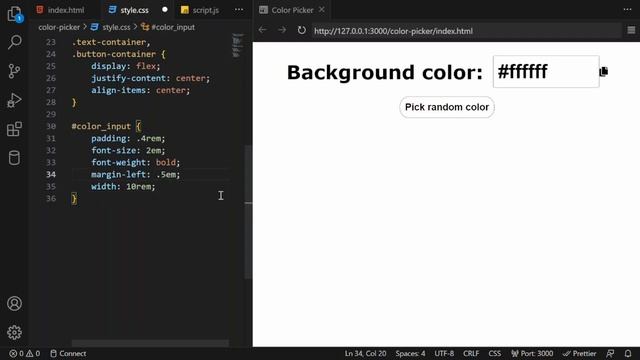Click the 'font-weight: bold;' code line

(136, 162)
